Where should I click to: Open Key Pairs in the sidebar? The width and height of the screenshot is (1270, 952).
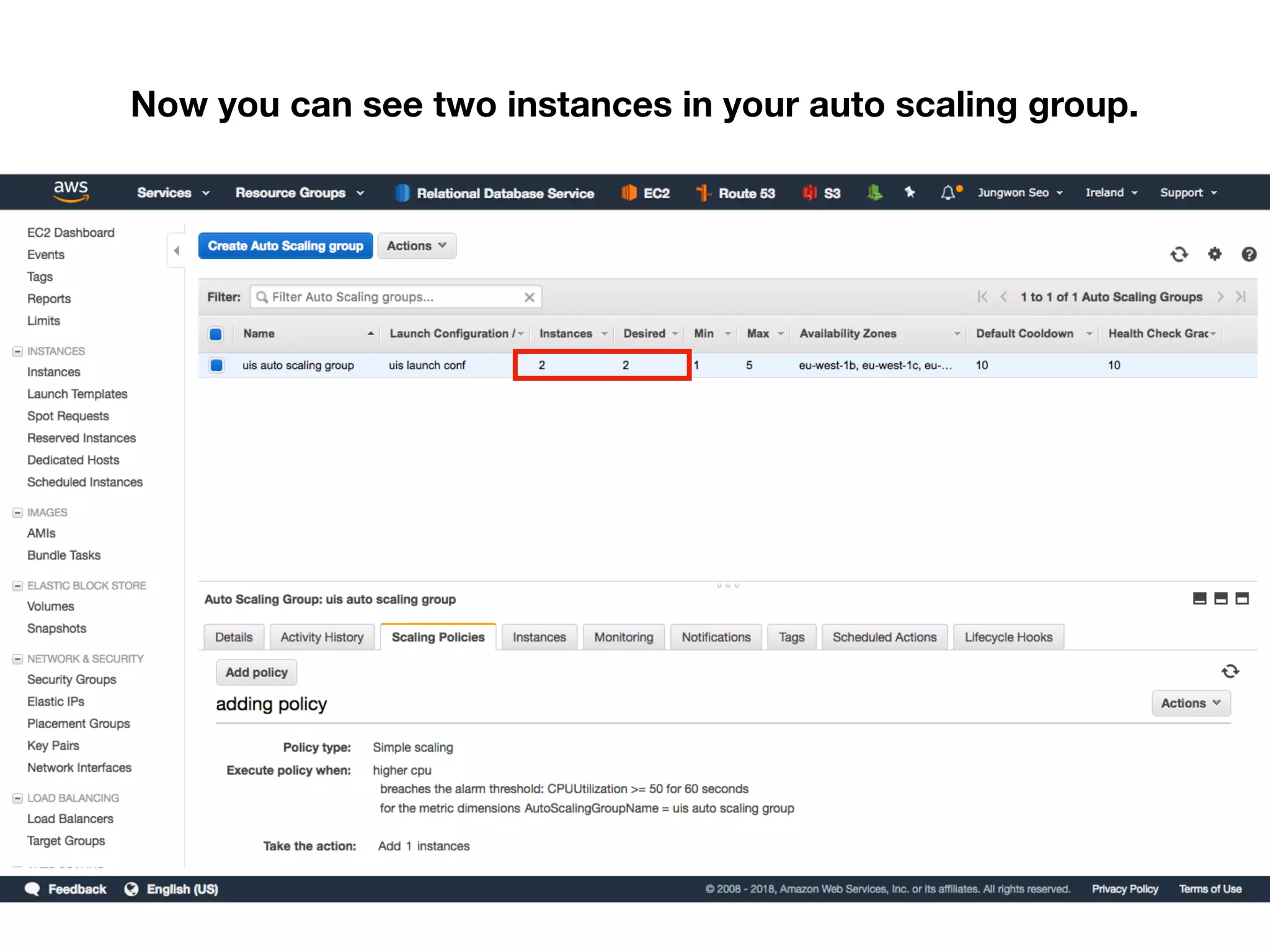53,746
